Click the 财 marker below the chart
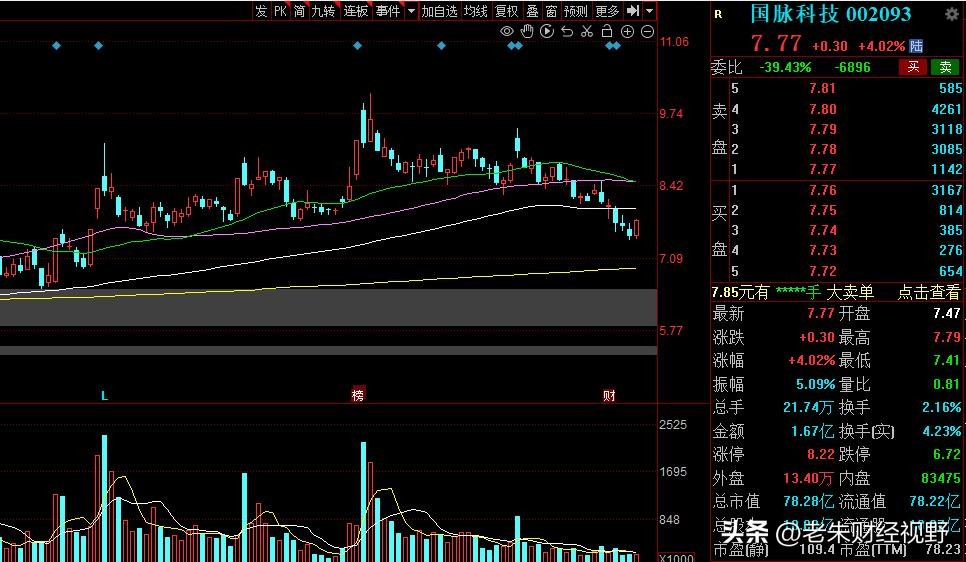The image size is (966, 562). click(x=609, y=396)
